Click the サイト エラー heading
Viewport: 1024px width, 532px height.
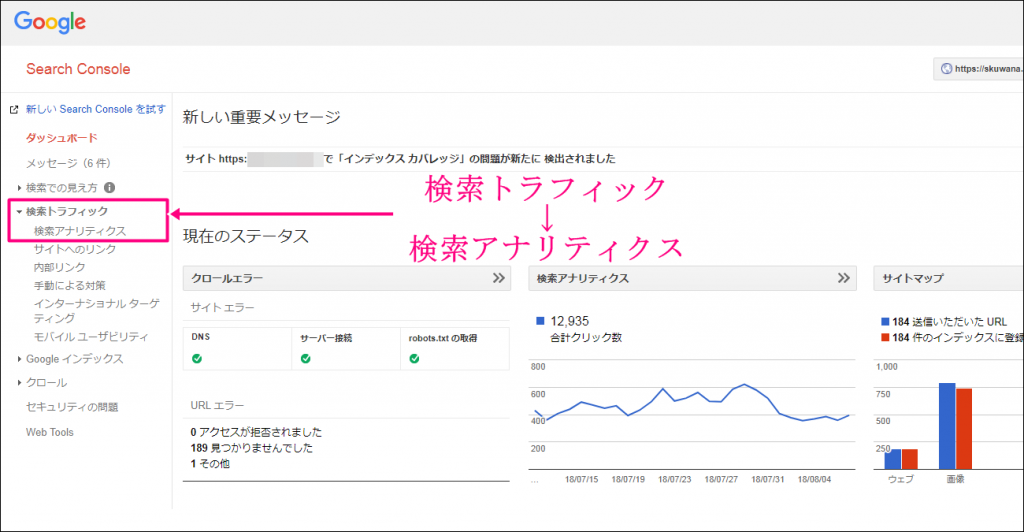coord(223,307)
